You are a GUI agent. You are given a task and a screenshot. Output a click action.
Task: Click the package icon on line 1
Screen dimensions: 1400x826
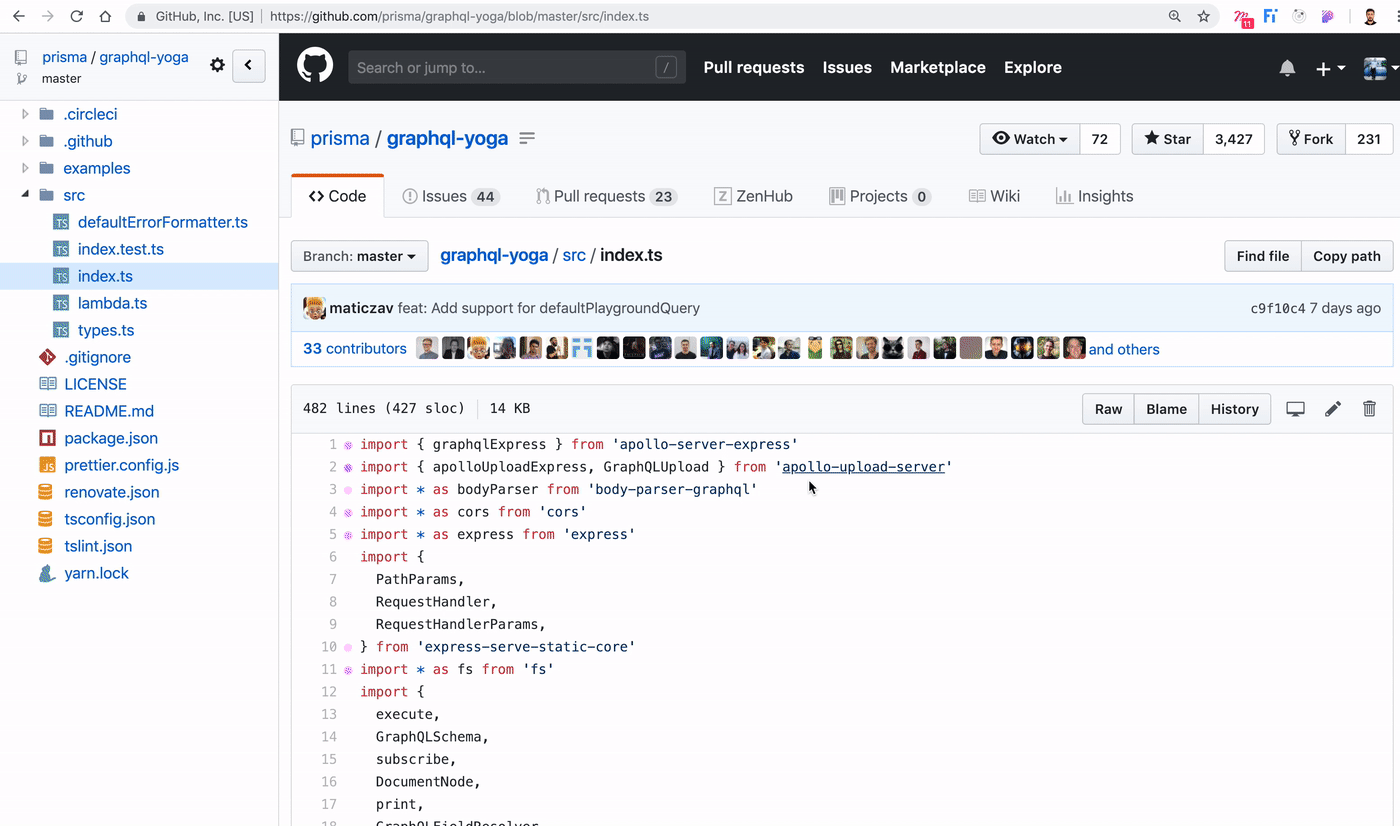348,445
